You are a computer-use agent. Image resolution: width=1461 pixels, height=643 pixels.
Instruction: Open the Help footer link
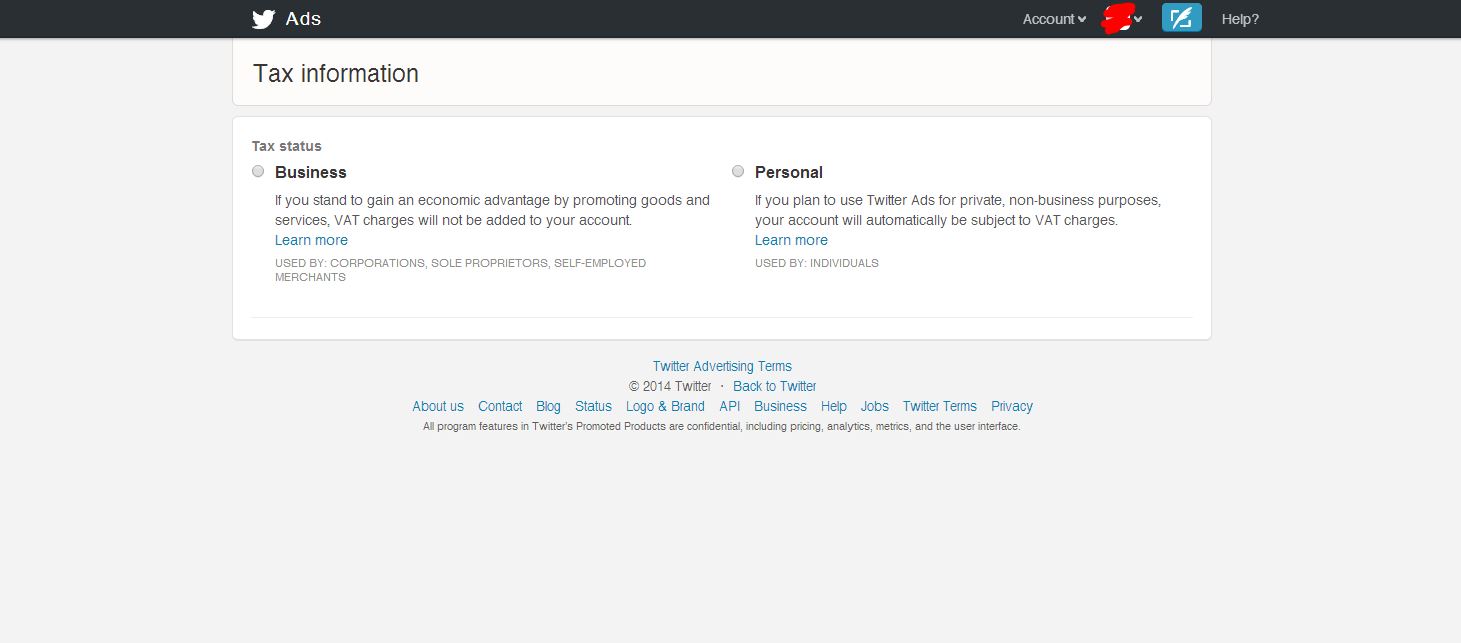click(x=834, y=406)
